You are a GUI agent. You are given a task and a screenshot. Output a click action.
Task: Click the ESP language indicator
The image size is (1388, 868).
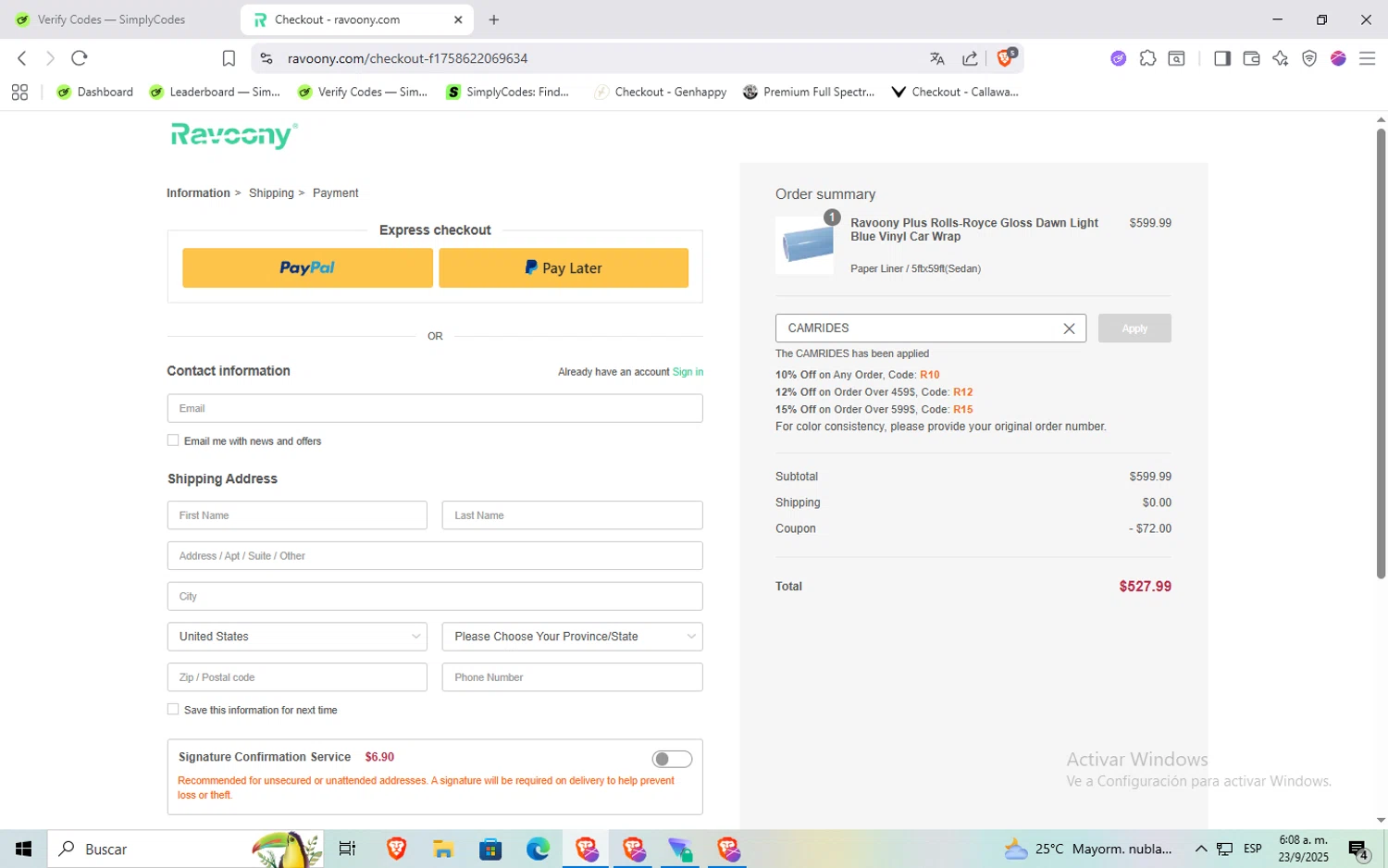click(1253, 849)
